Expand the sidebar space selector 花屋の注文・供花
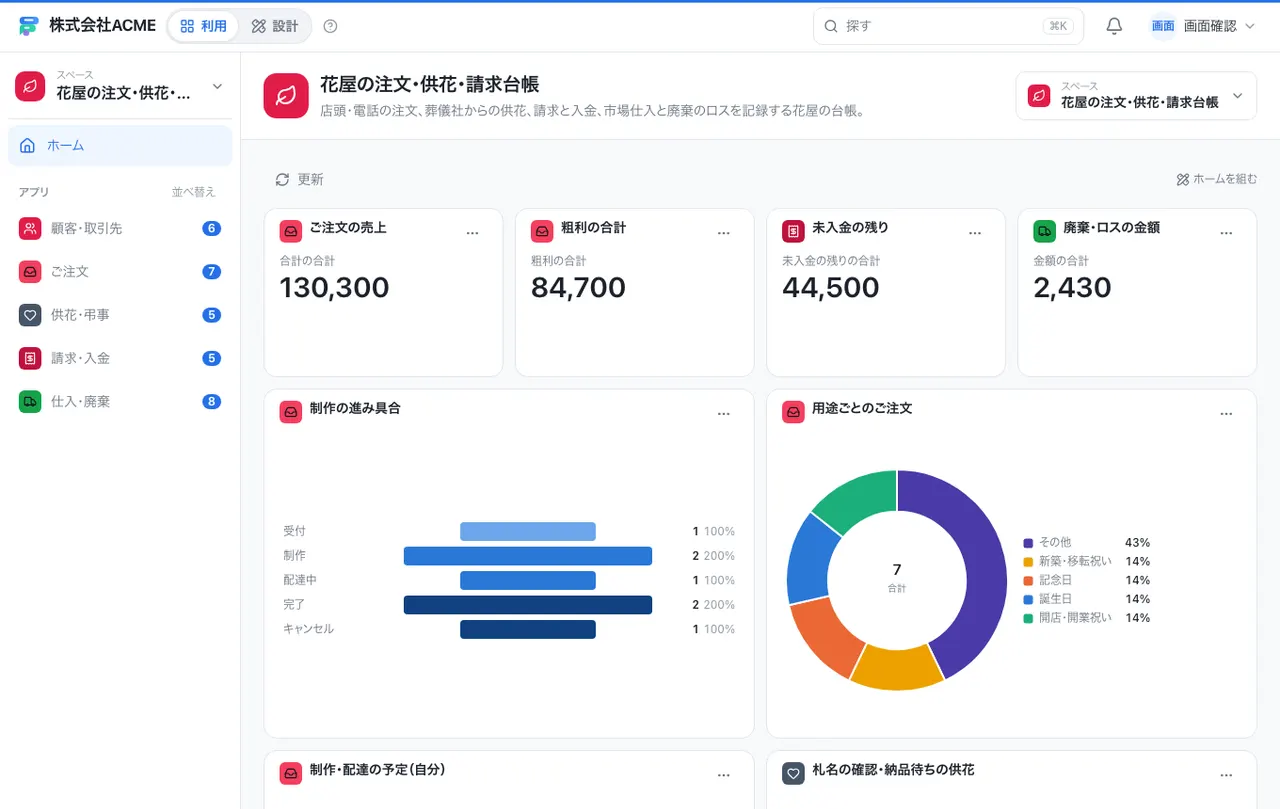Screen dimensions: 1280x809 coord(120,86)
